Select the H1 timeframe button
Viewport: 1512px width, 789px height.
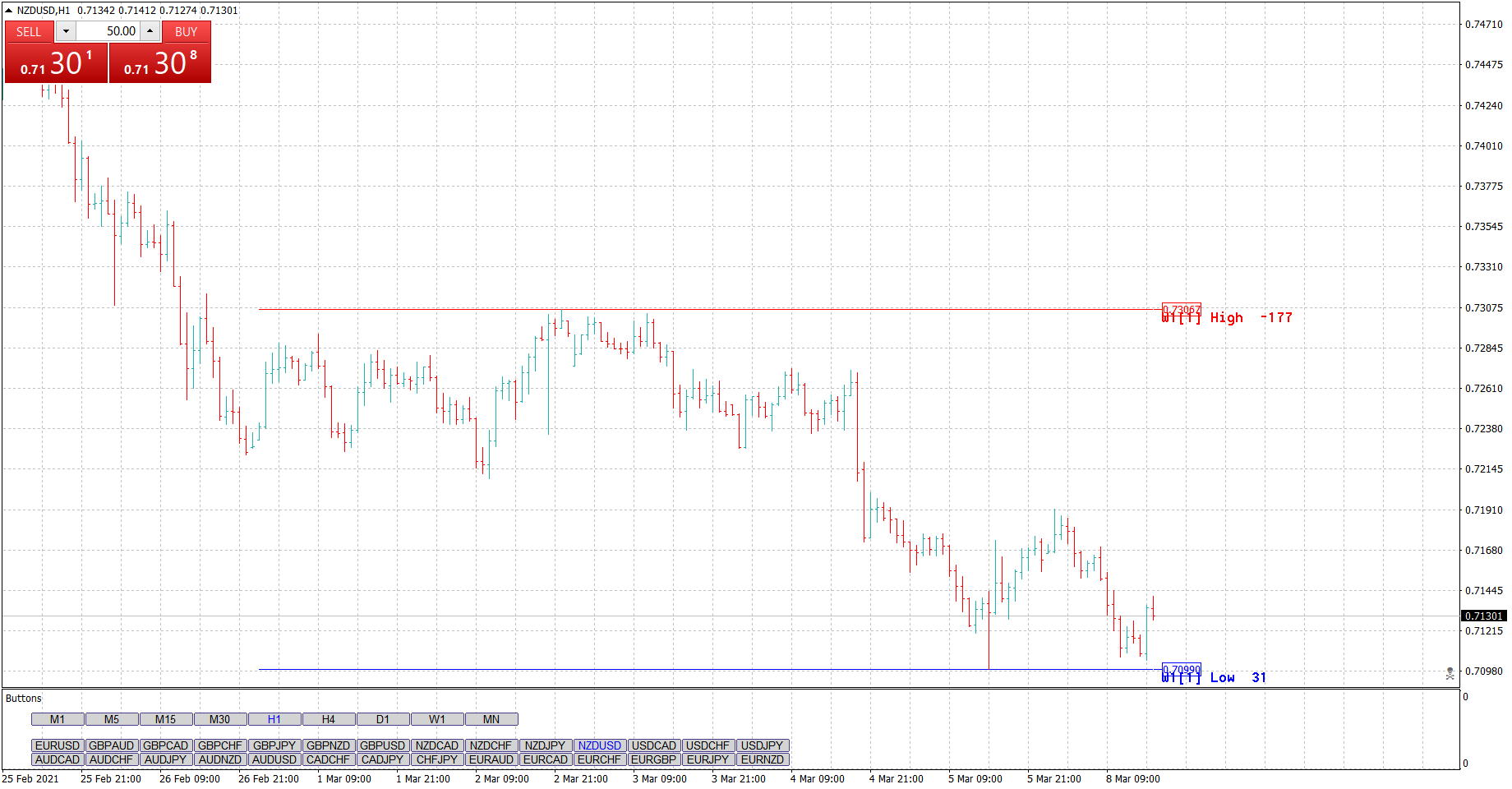click(274, 719)
